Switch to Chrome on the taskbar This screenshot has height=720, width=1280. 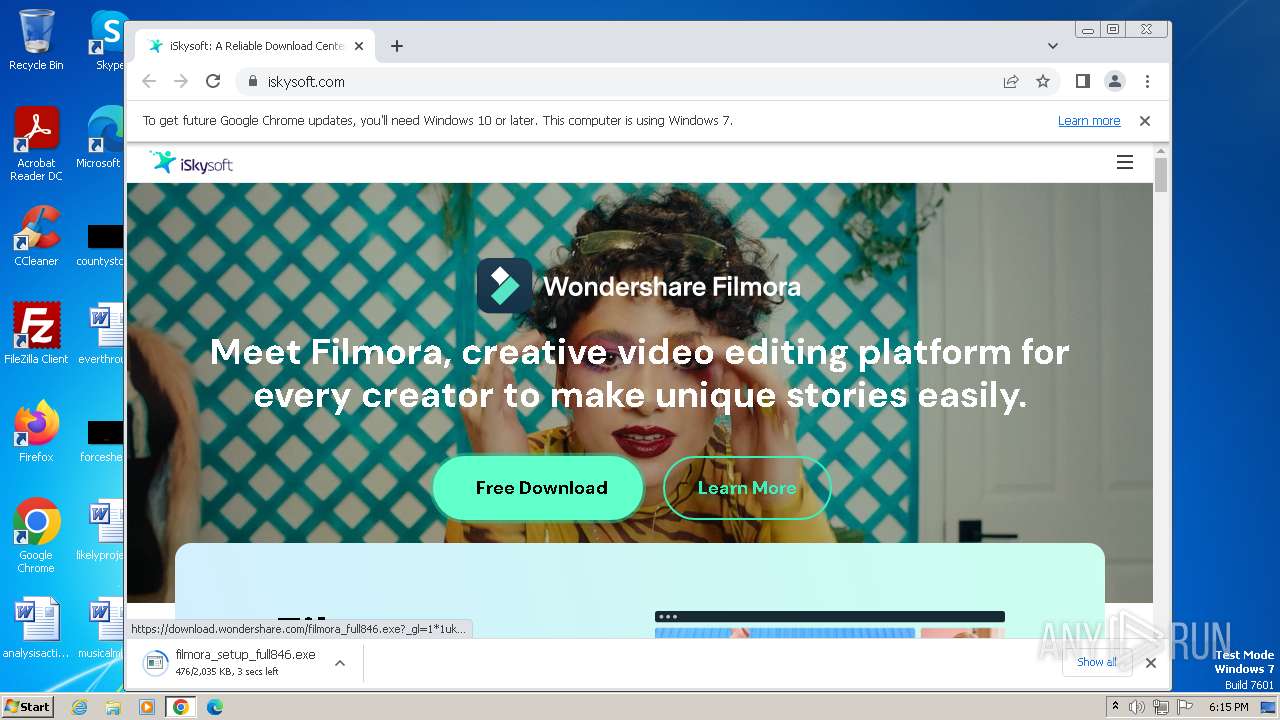coord(181,707)
